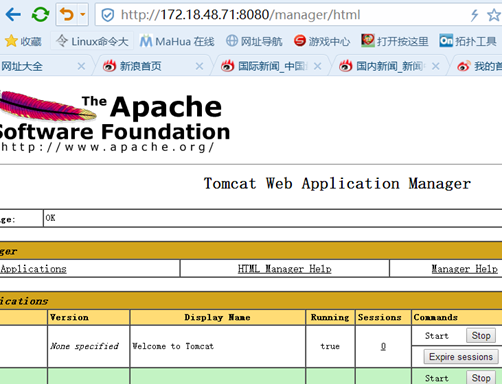Go back with the blue back arrow

[x=13, y=15]
